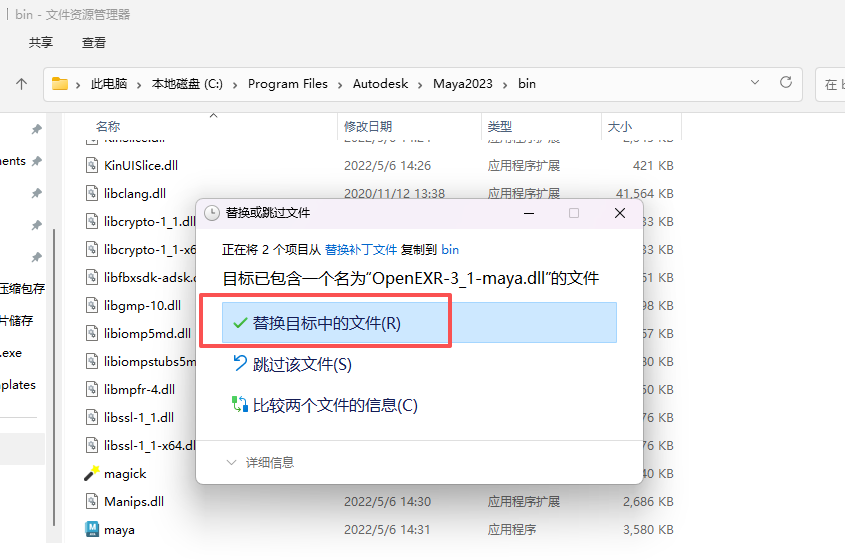Click the sidebar vertical scrollbar
845x560 pixels.
pos(54,377)
